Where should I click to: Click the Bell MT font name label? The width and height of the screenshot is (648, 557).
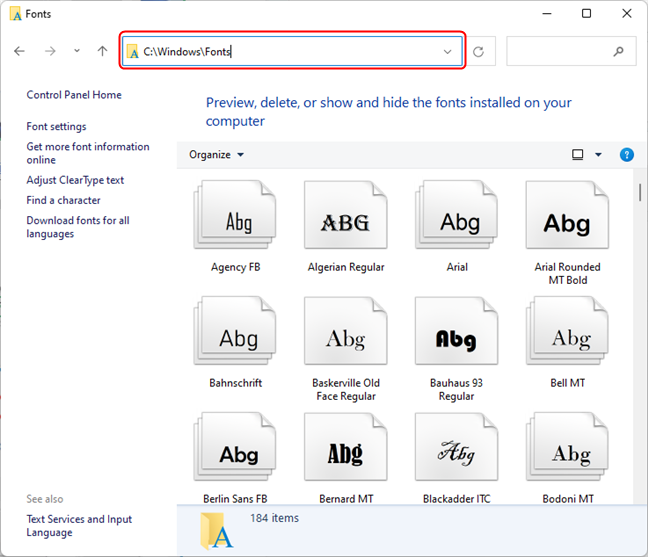click(x=567, y=383)
